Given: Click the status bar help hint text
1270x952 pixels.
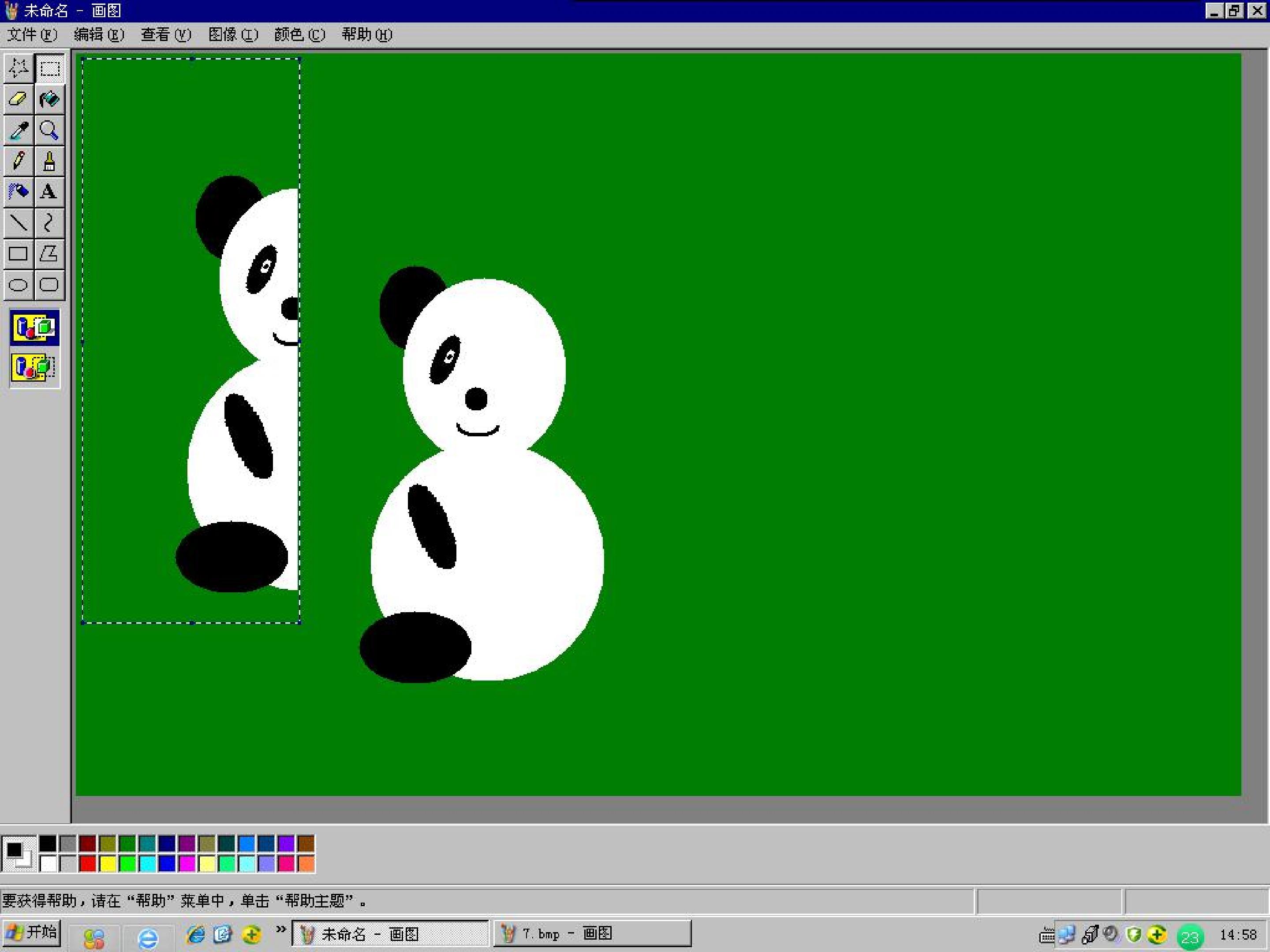Looking at the screenshot, I should point(184,901).
